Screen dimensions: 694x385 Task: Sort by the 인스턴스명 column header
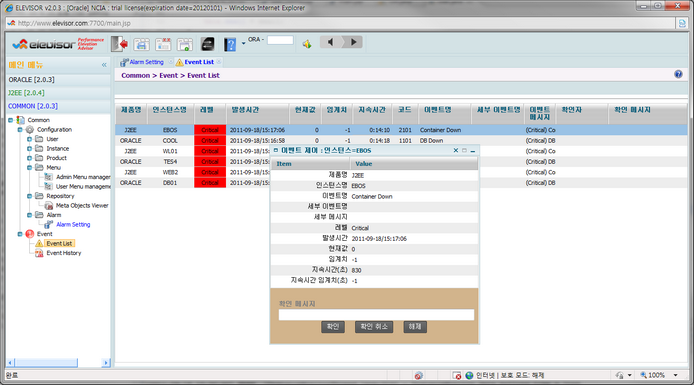click(170, 114)
